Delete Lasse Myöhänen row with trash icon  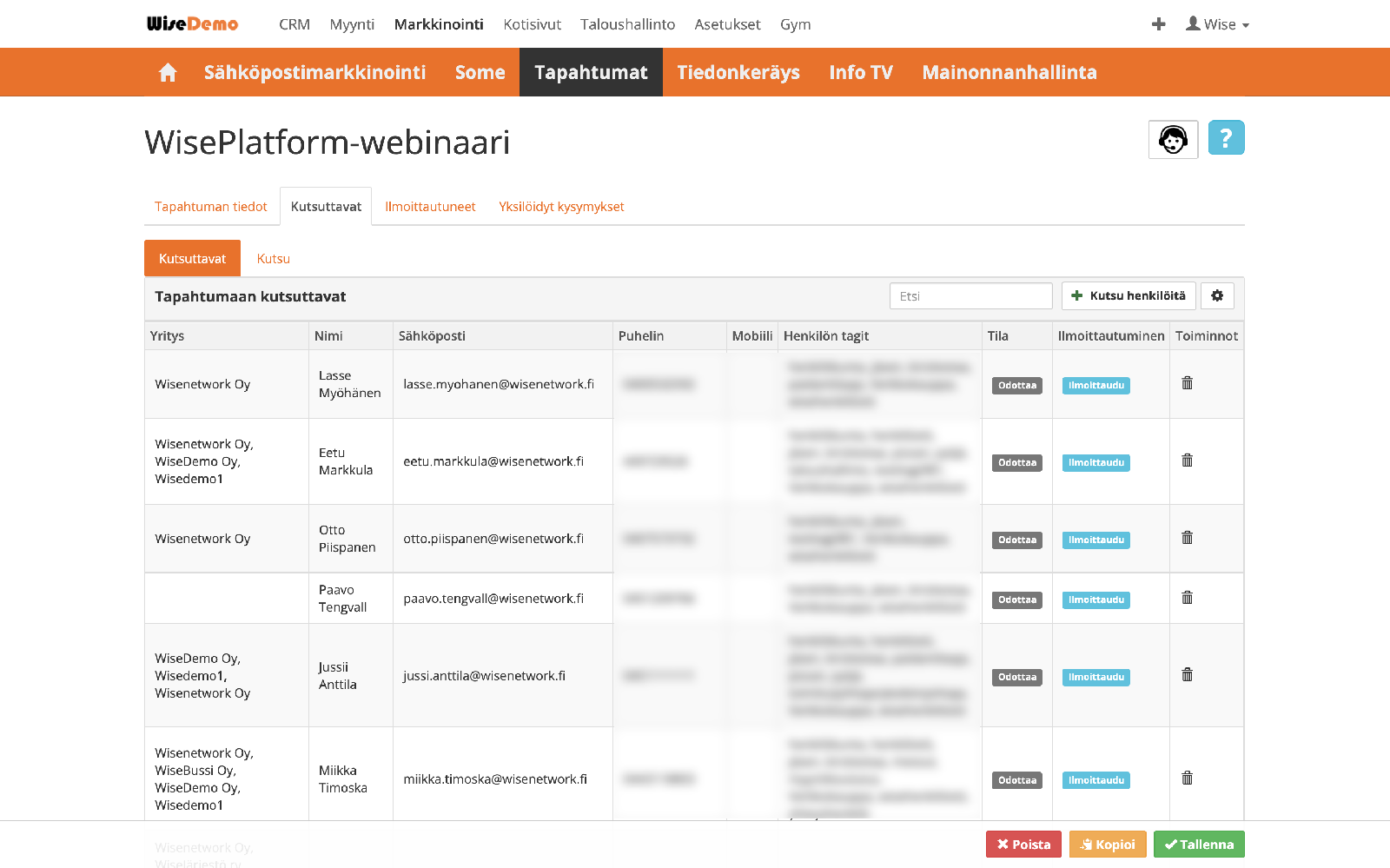coord(1187,383)
